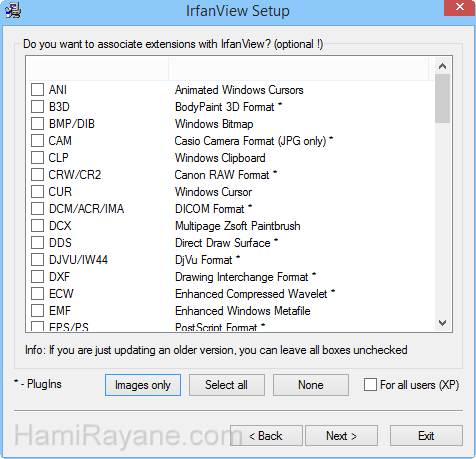The image size is (476, 459).
Task: Select the 'Windows Clipboard' description
Action: click(220, 158)
